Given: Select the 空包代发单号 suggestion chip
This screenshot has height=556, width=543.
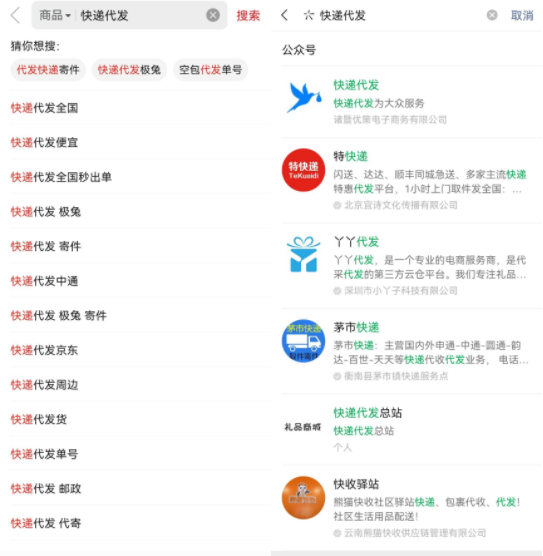Looking at the screenshot, I should pyautogui.click(x=211, y=70).
